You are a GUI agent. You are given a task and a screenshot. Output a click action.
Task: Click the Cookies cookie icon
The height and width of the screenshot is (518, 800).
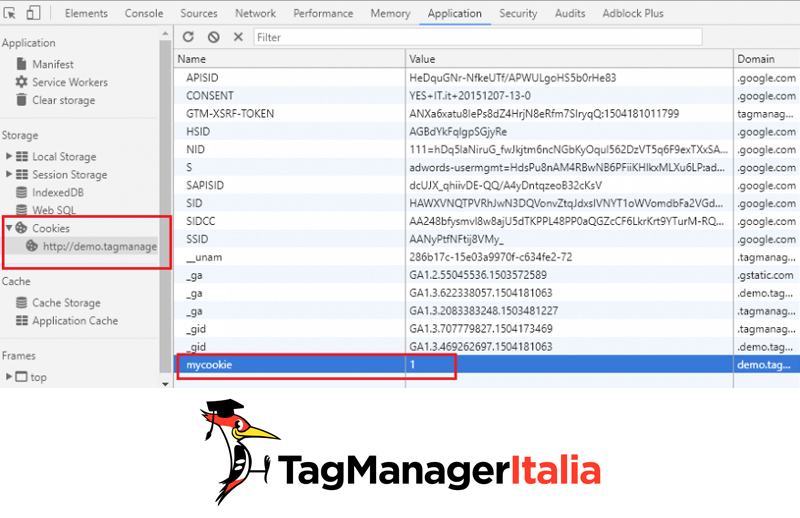pyautogui.click(x=21, y=228)
